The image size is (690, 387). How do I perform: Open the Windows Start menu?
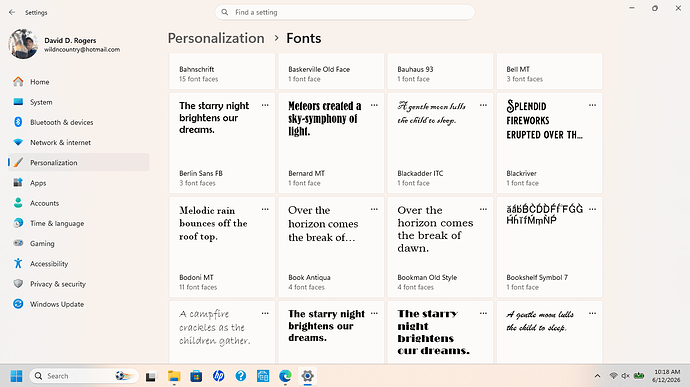16,376
